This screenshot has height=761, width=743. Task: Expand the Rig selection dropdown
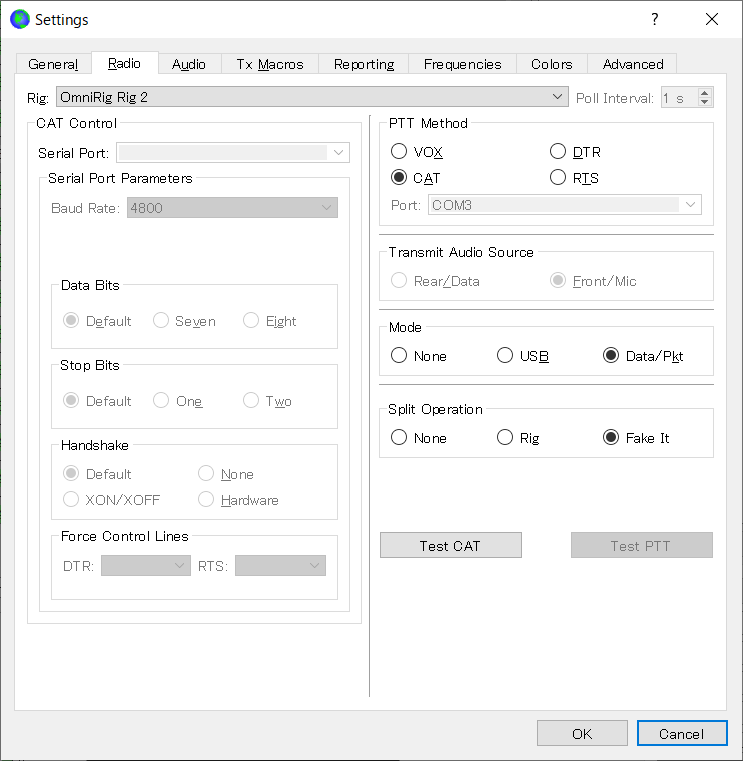(558, 97)
